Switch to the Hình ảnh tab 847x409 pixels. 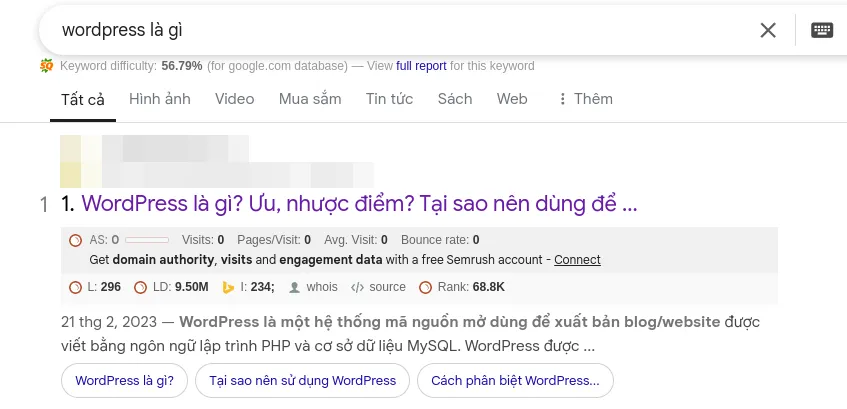(x=160, y=99)
